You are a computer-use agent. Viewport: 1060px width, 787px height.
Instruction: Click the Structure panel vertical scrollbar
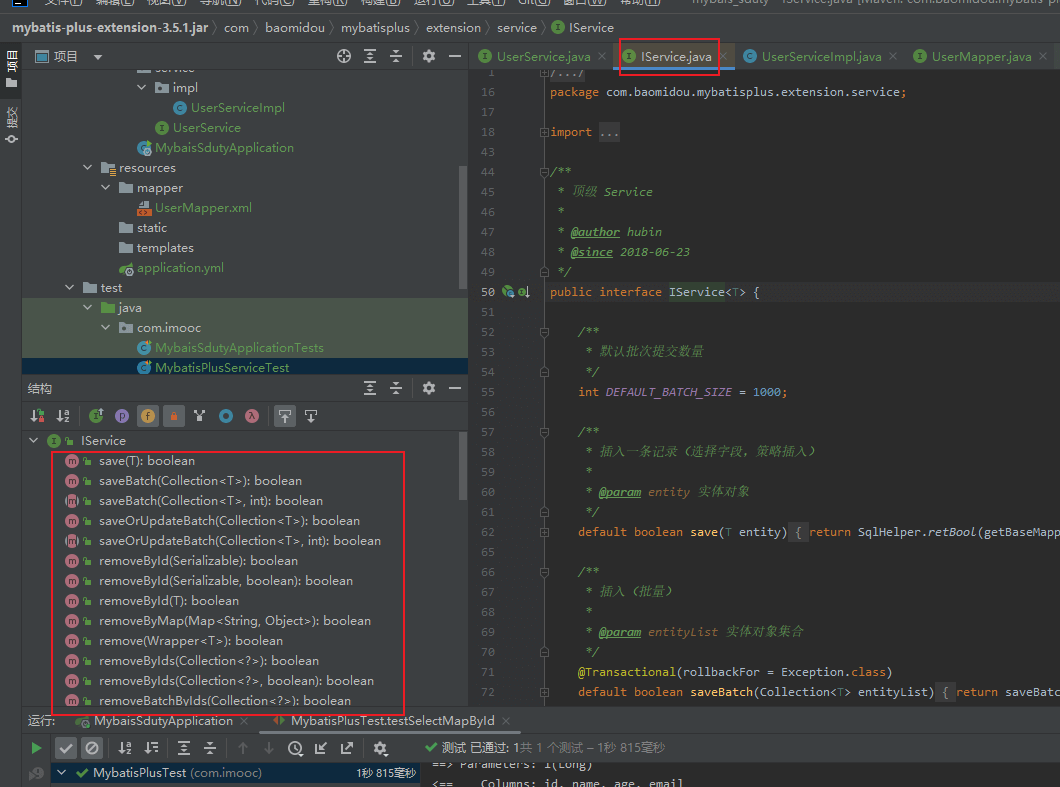point(463,465)
